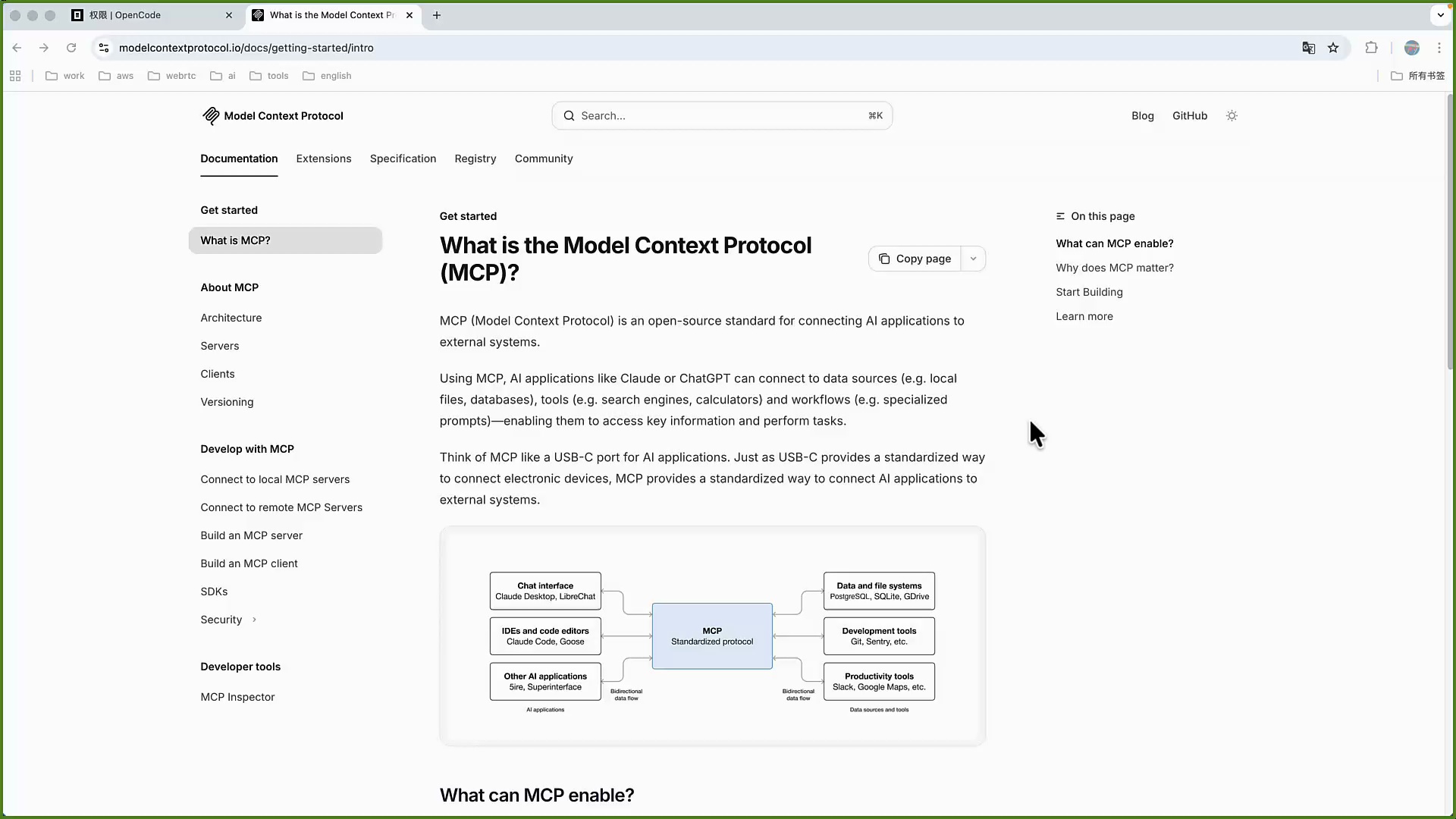Bookmark this page with the star icon
The height and width of the screenshot is (819, 1456).
(1333, 48)
